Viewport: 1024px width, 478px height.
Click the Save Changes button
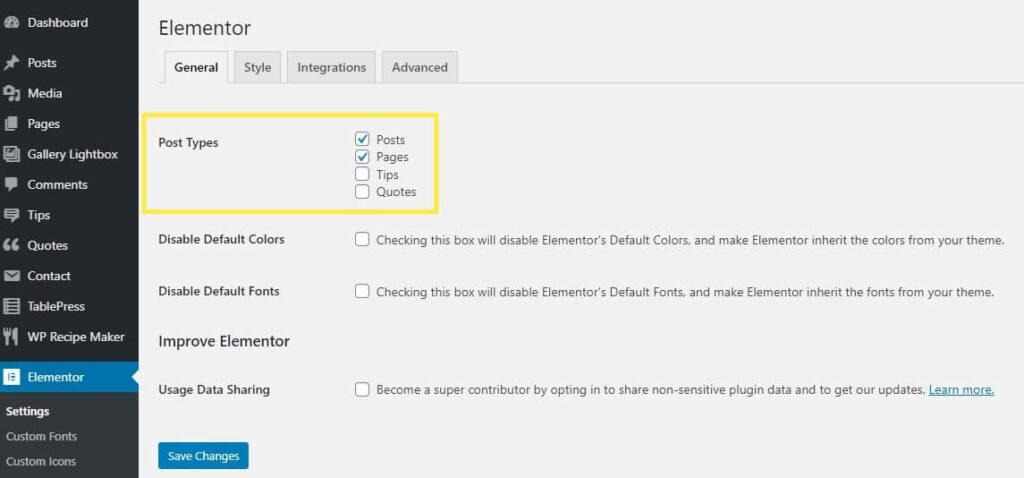(x=203, y=456)
